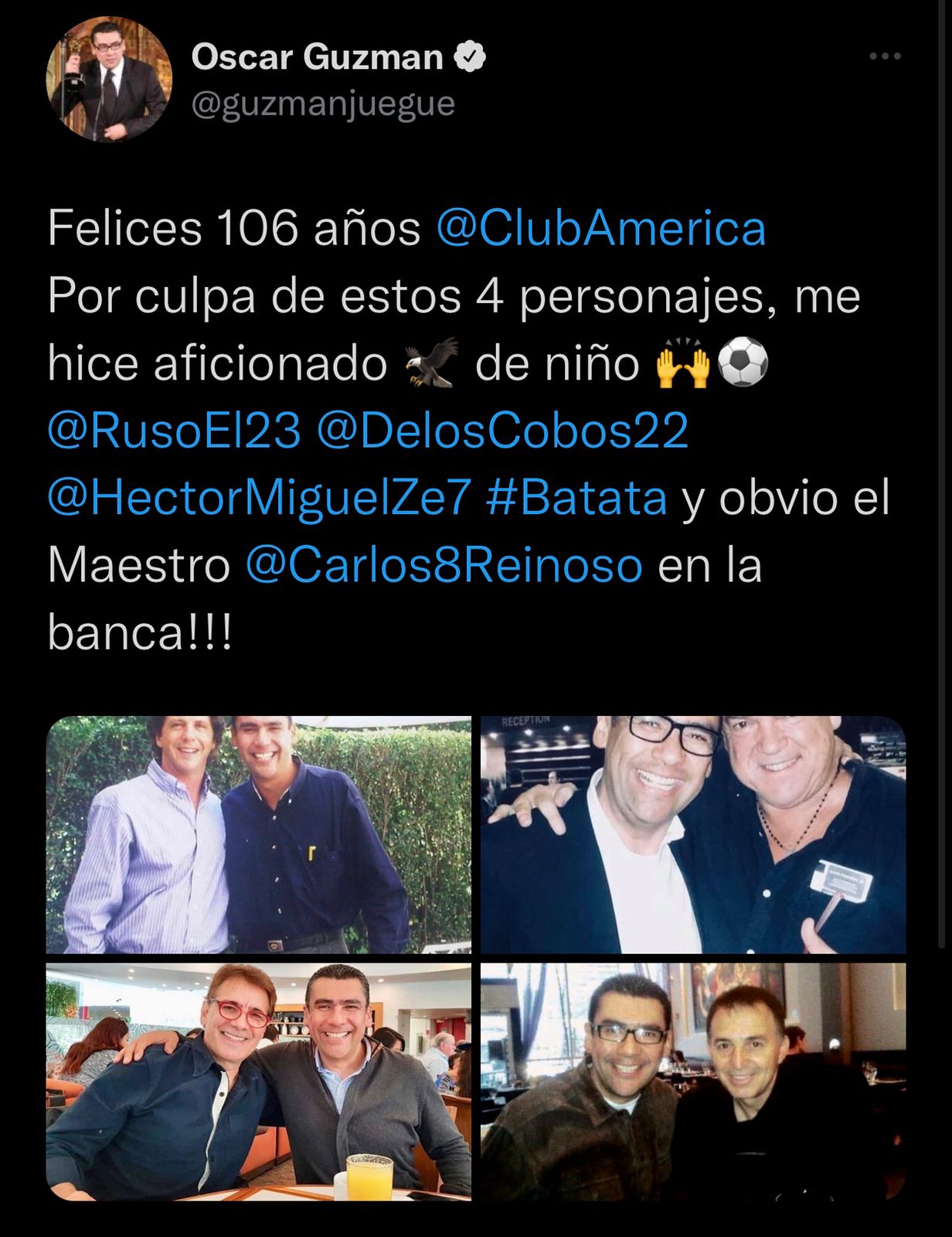View the top-left hedge background photo
The height and width of the screenshot is (1237, 952).
(x=258, y=834)
